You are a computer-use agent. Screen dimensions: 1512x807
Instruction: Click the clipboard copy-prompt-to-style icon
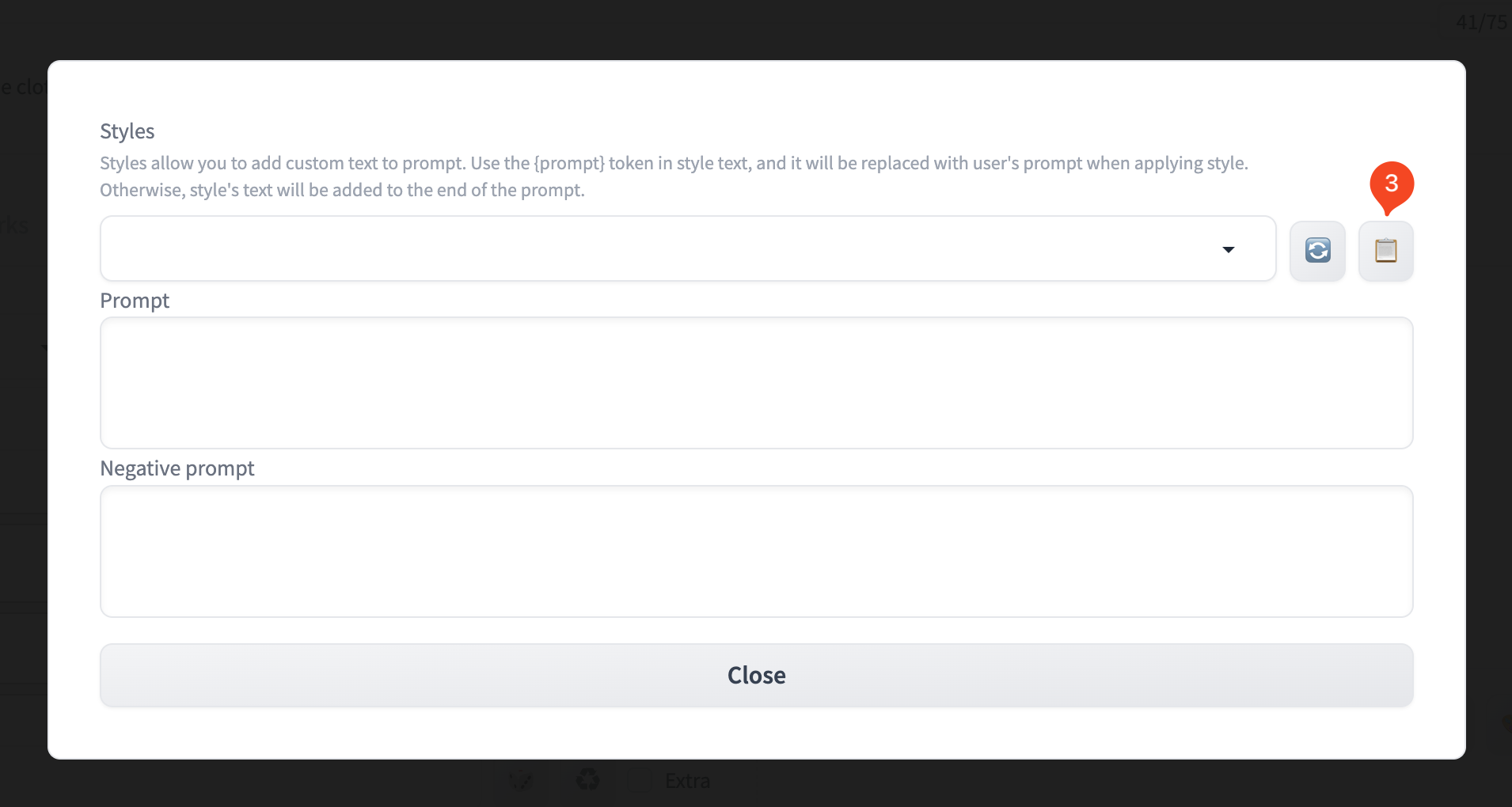(1385, 250)
